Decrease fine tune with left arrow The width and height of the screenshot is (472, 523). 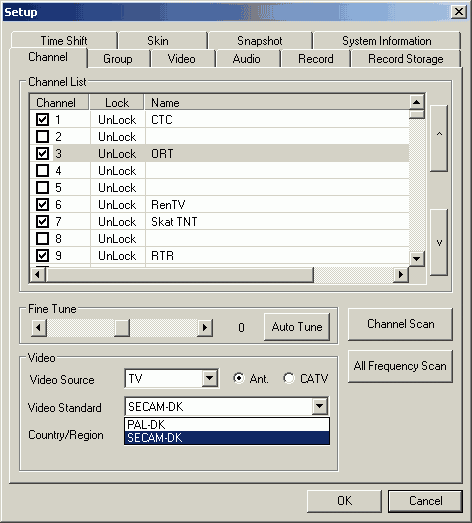[x=39, y=328]
